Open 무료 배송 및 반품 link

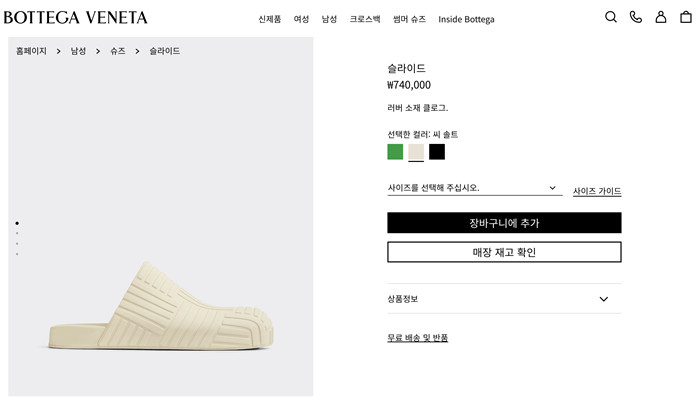click(418, 338)
